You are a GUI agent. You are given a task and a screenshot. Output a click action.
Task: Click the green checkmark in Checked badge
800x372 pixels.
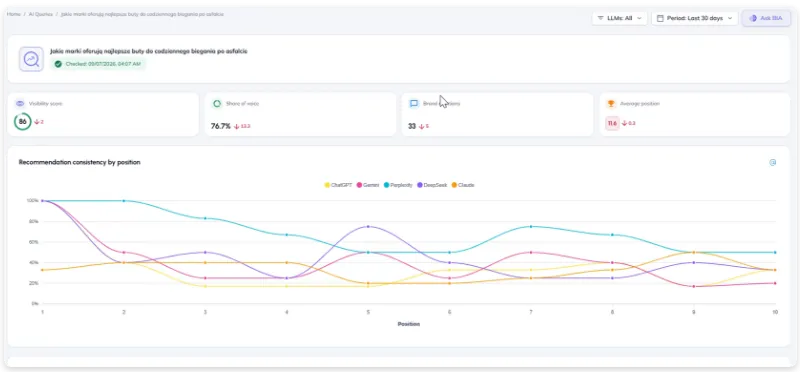(x=58, y=64)
